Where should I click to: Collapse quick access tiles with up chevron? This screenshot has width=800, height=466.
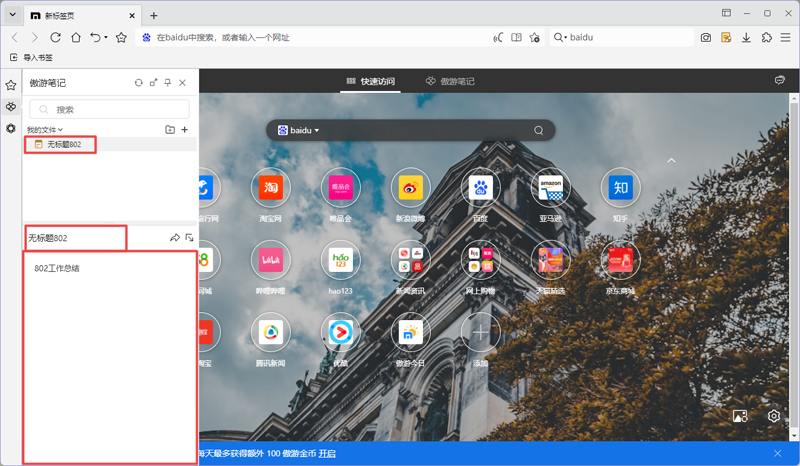[672, 160]
